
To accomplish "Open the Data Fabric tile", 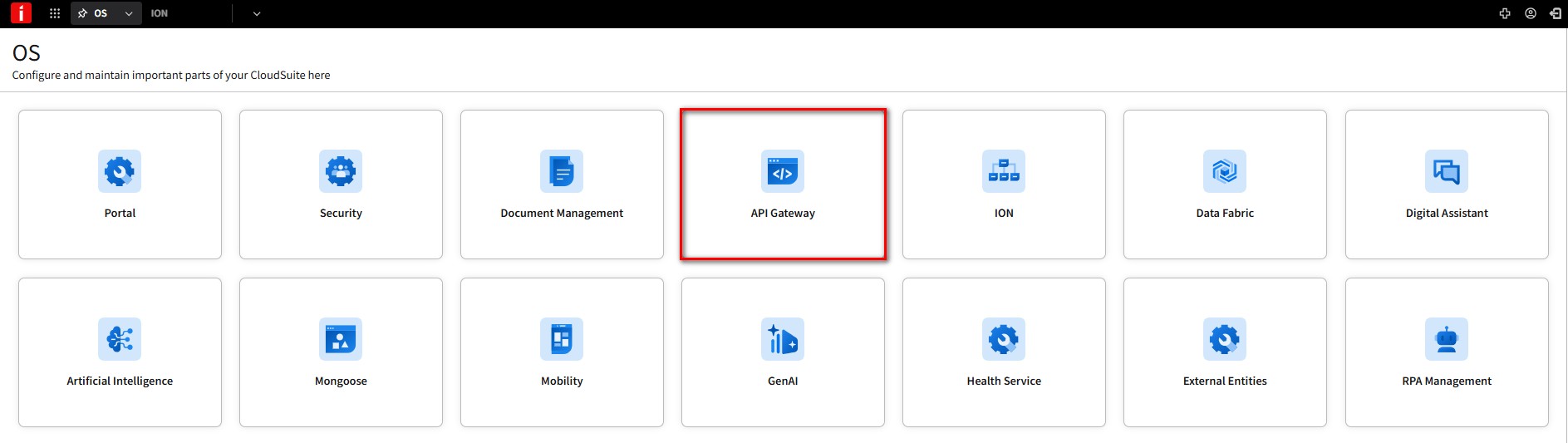I will point(1225,185).
